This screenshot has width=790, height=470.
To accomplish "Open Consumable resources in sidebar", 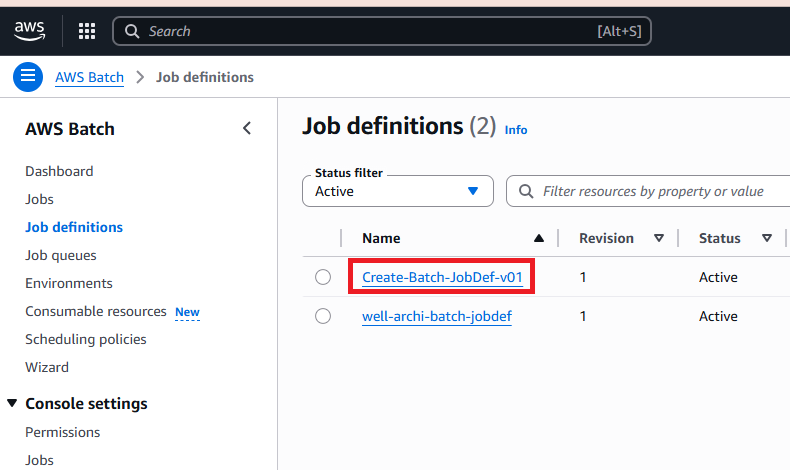I will point(96,311).
